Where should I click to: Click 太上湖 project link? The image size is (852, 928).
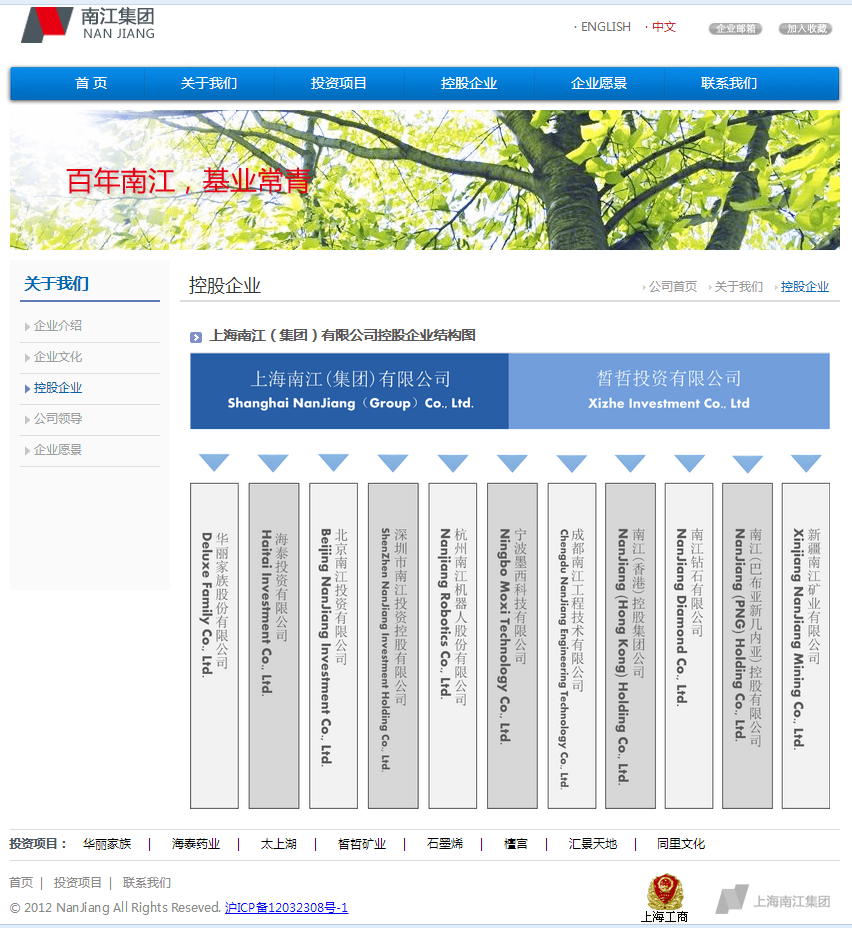pyautogui.click(x=278, y=844)
